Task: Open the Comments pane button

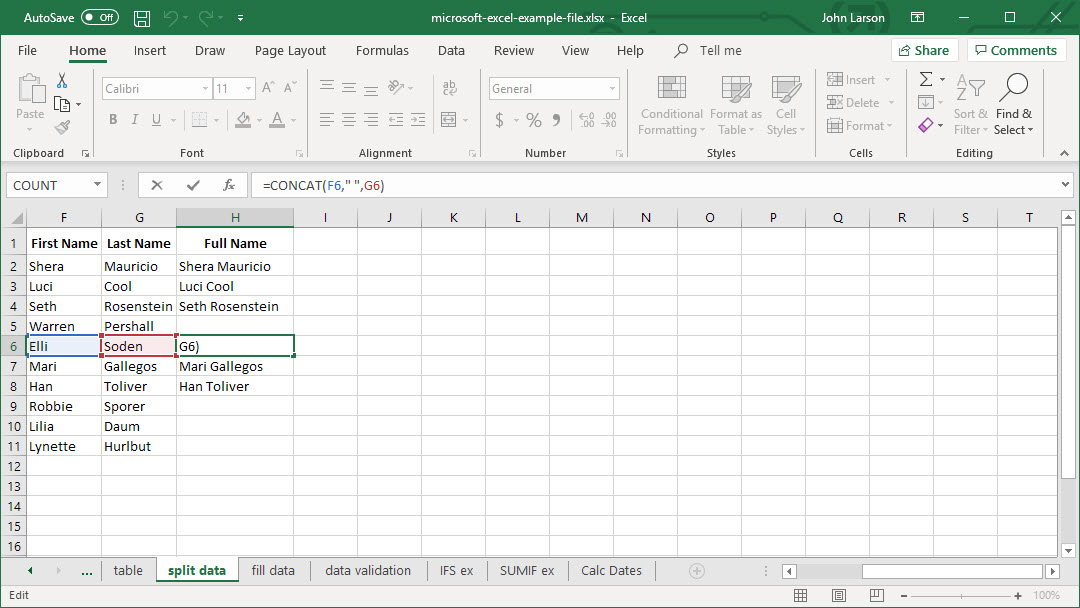Action: pos(1015,51)
